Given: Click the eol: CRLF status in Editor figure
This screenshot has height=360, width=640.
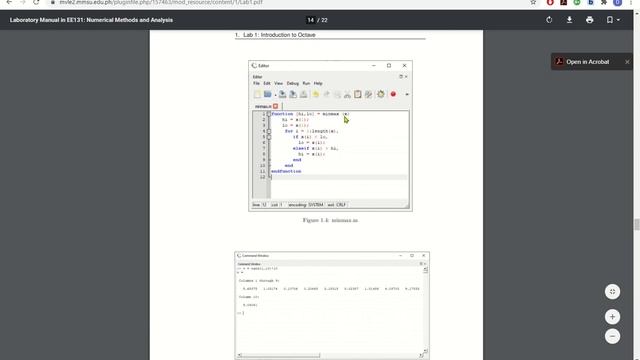Looking at the screenshot, I should (336, 205).
